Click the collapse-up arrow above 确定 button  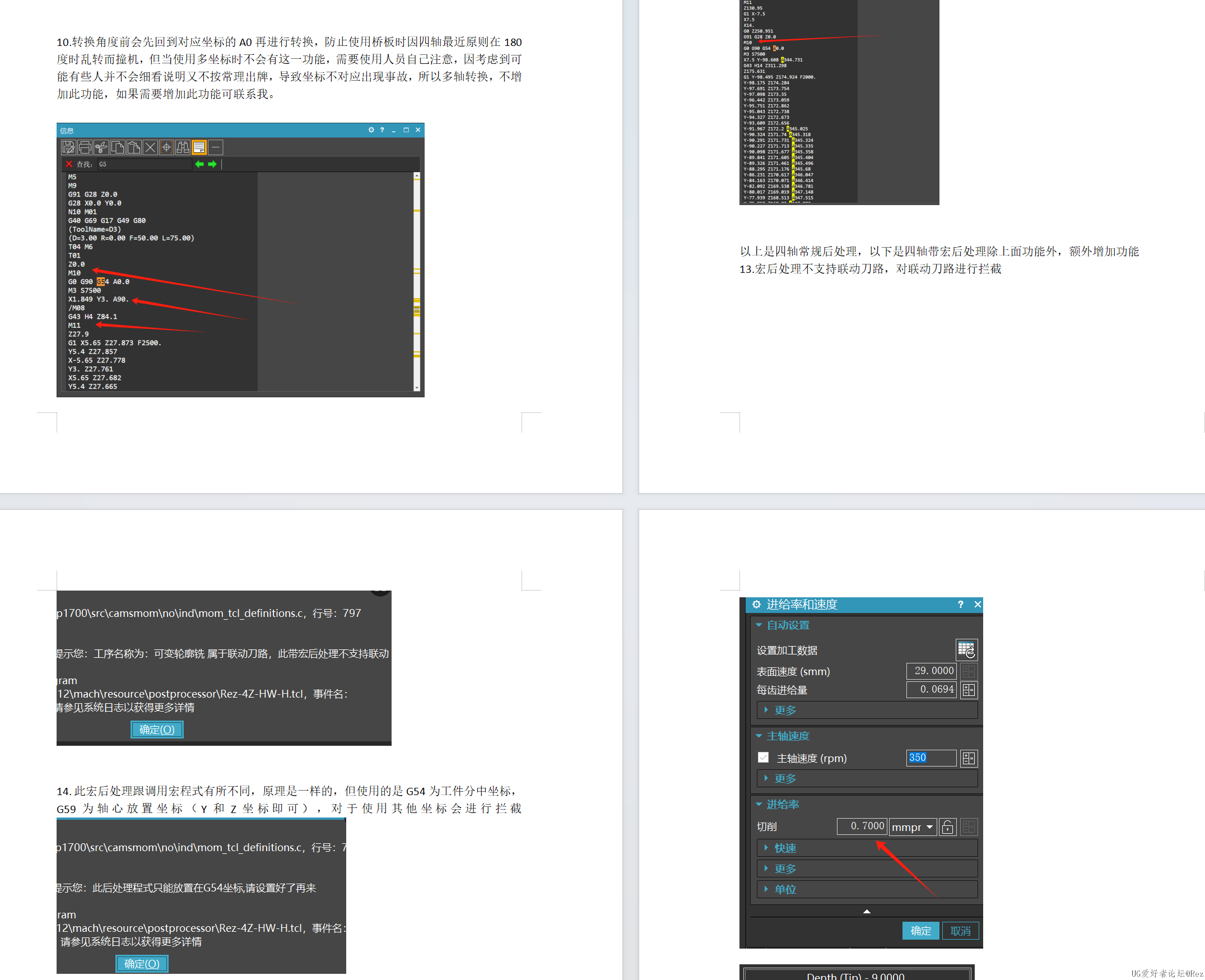pos(867,911)
